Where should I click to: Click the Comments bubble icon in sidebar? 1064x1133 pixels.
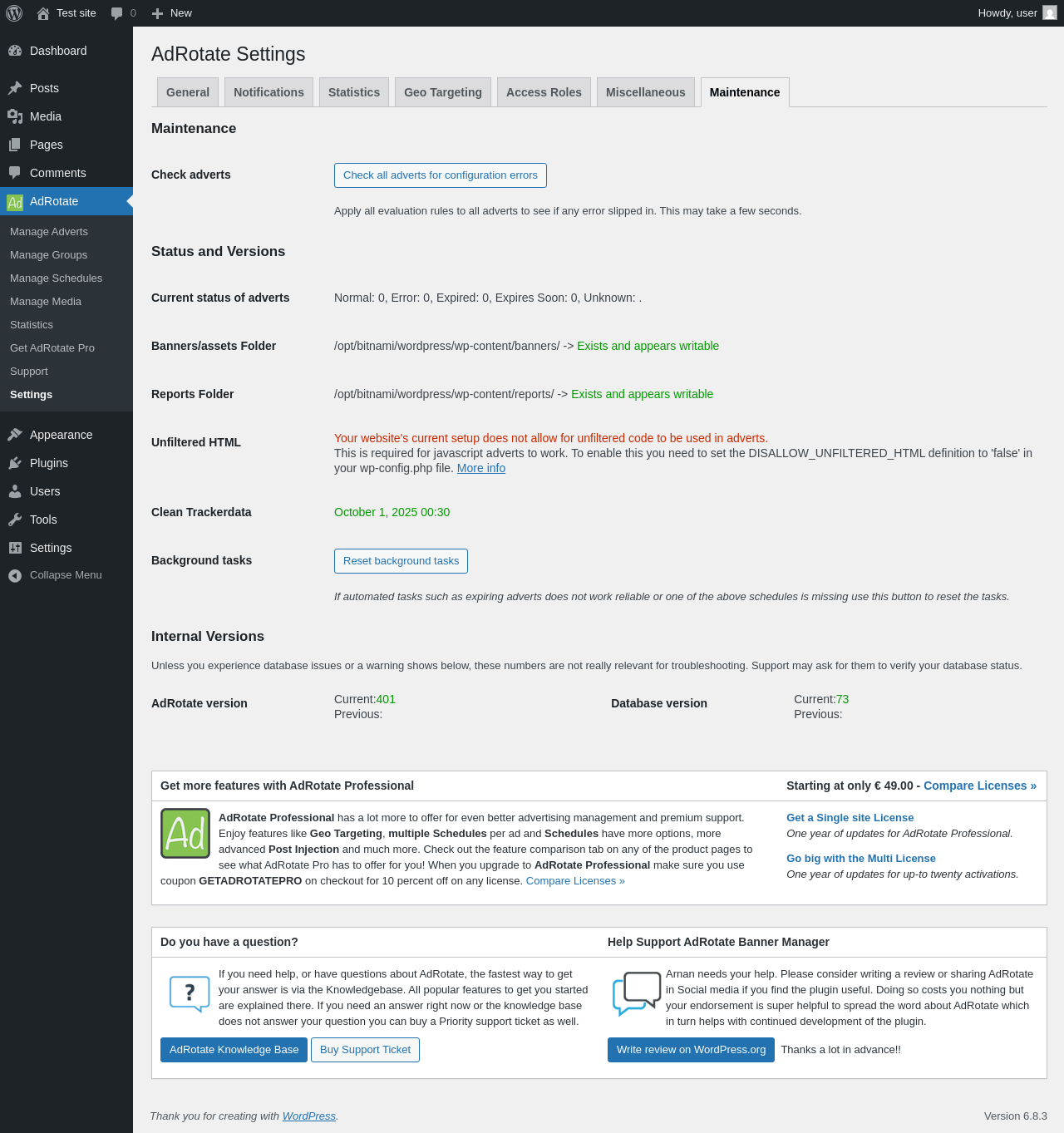tap(15, 173)
